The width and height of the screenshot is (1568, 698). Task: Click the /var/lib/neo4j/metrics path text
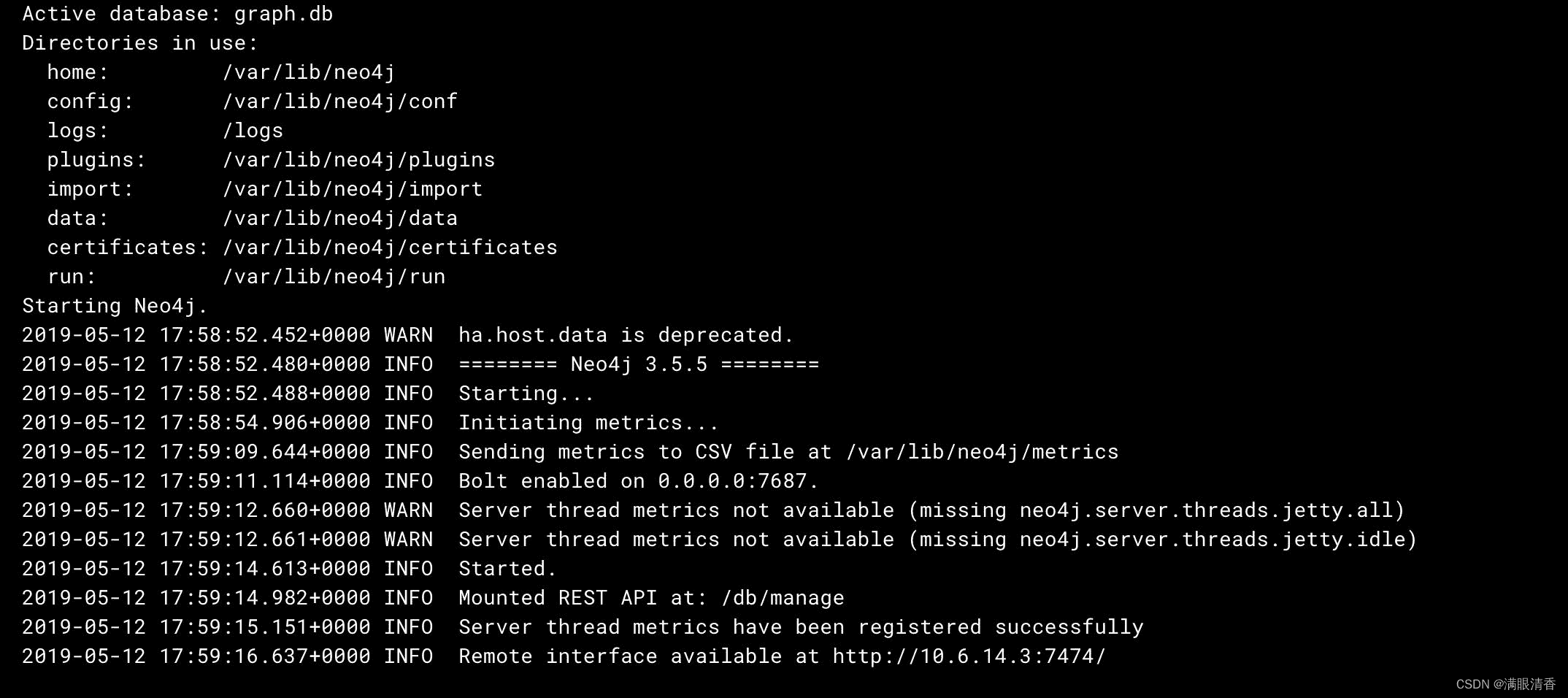tap(983, 452)
